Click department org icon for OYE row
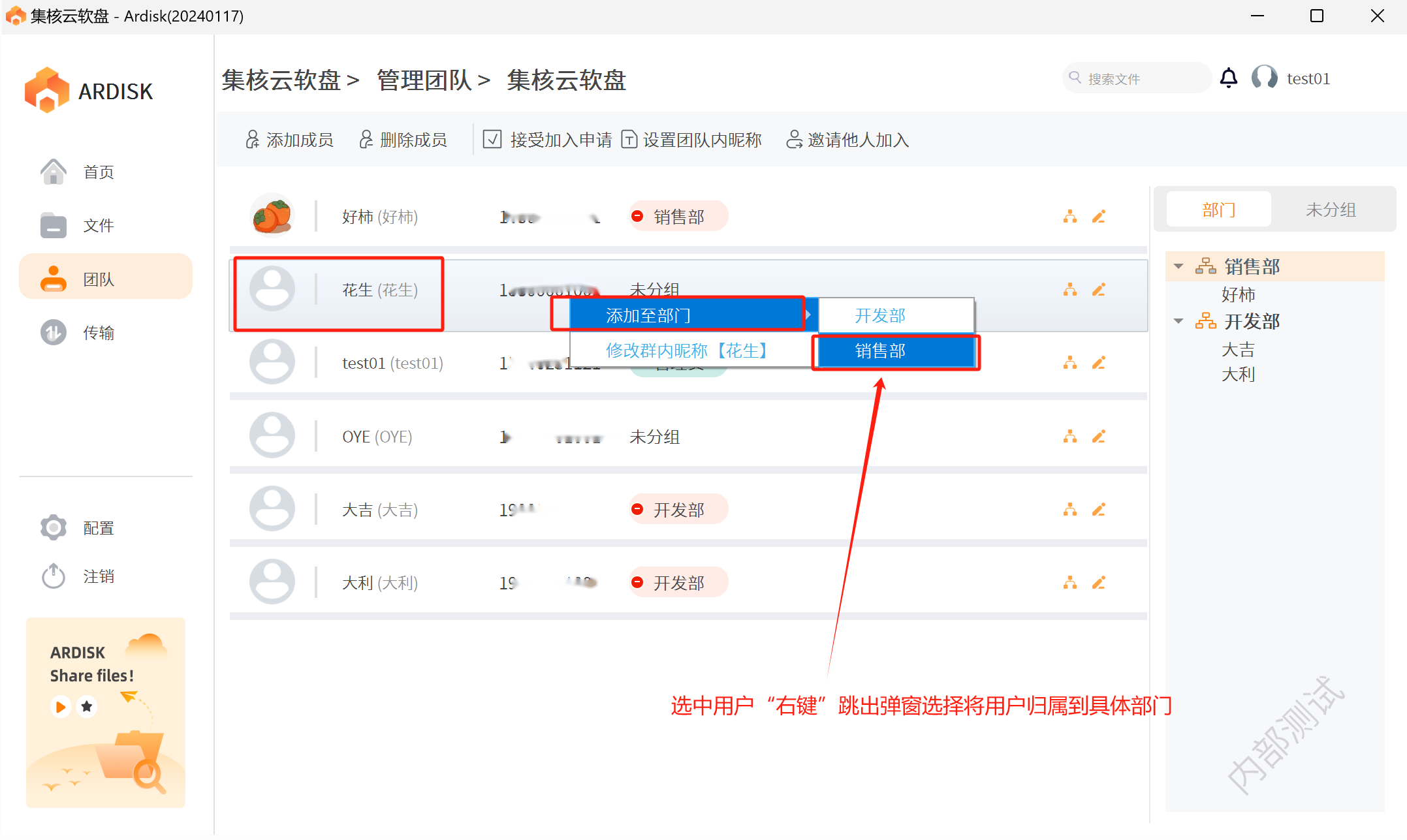 click(x=1069, y=436)
